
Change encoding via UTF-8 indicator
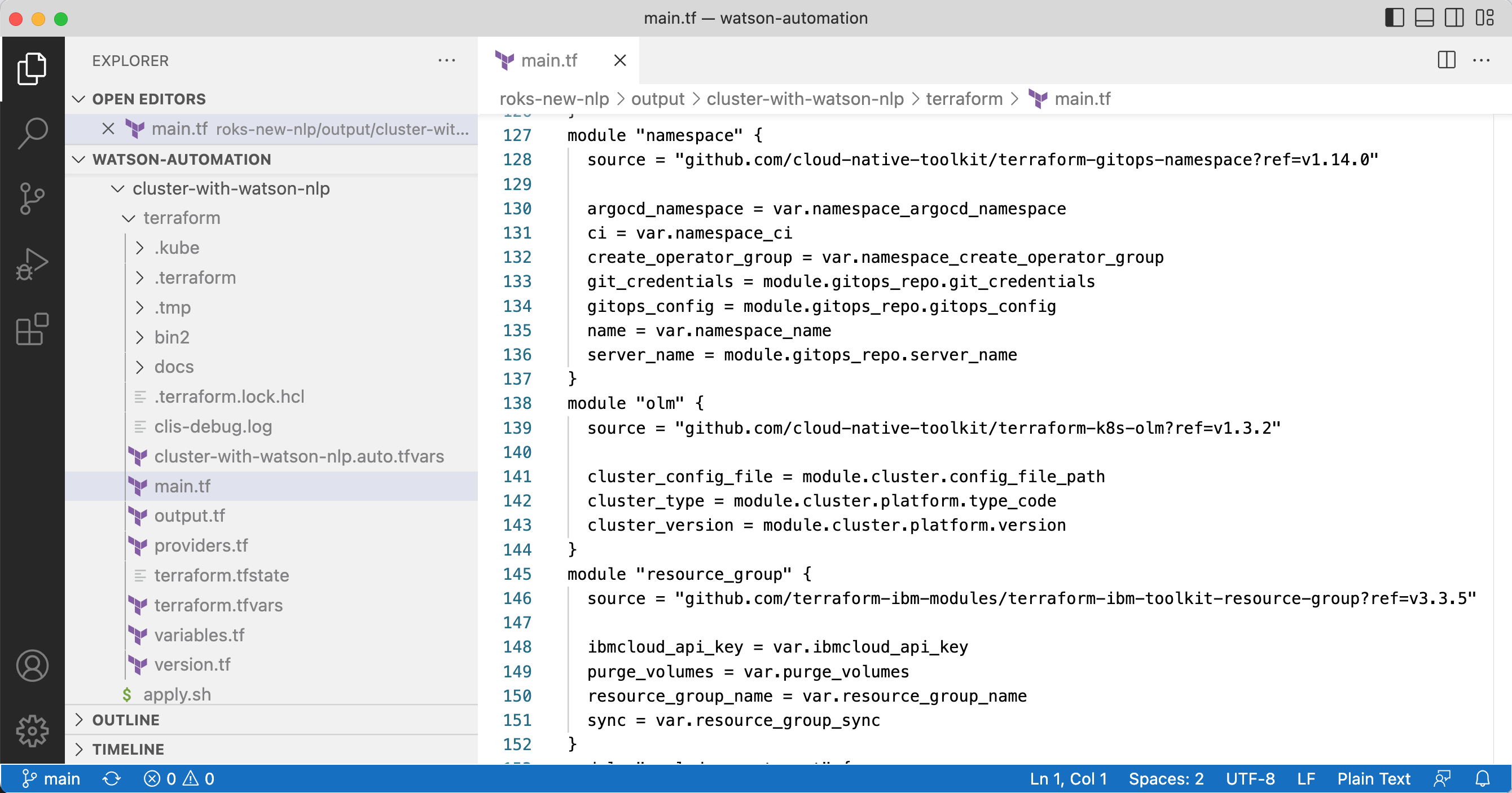point(1250,778)
